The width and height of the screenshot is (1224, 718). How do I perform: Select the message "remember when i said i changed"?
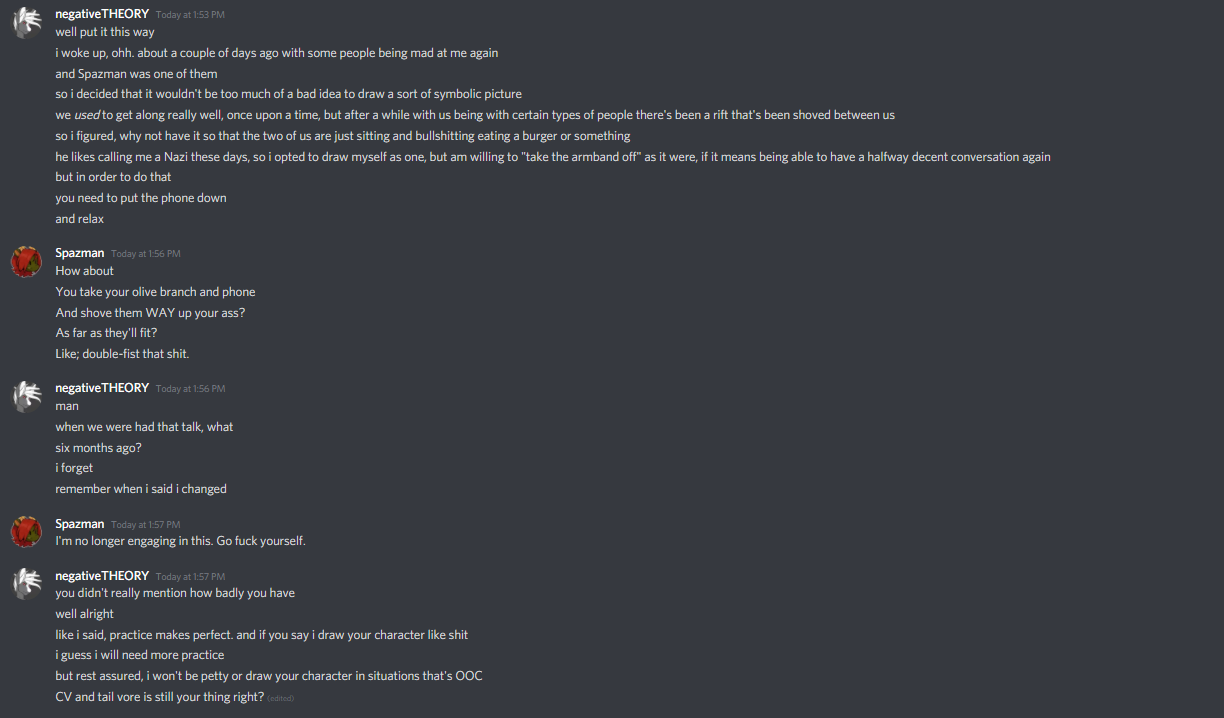[x=141, y=489]
